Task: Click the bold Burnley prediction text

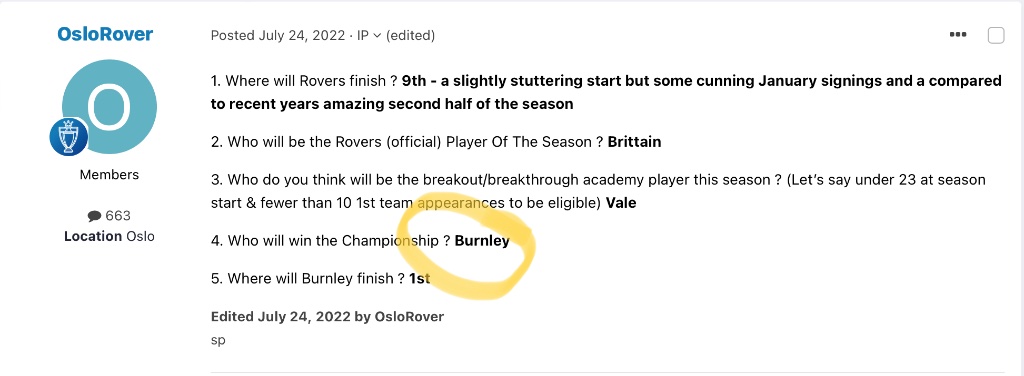Action: (x=482, y=241)
